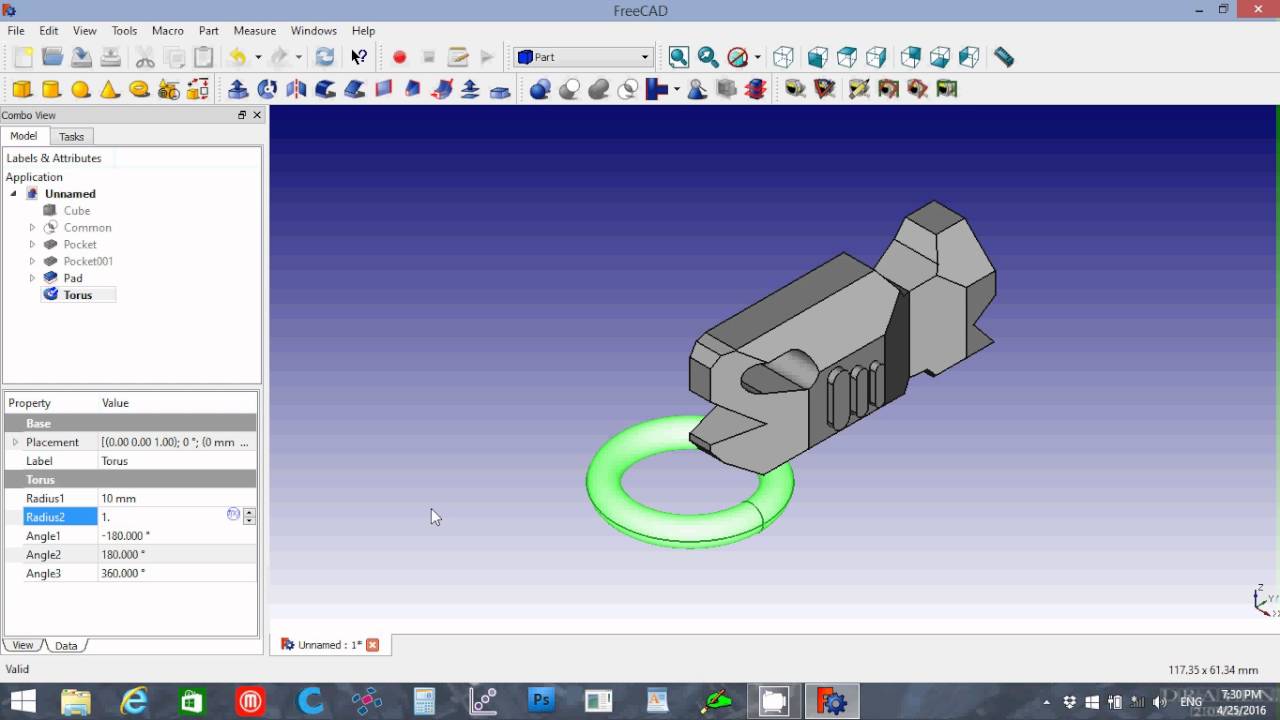Create a Cone primitive
1280x720 pixels.
[110, 89]
